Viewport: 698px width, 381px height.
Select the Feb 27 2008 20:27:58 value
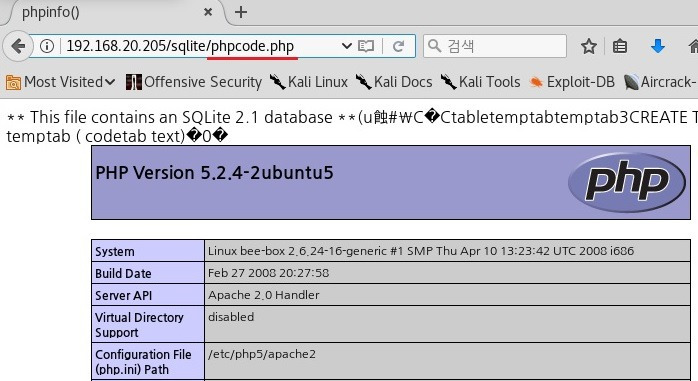[x=268, y=273]
